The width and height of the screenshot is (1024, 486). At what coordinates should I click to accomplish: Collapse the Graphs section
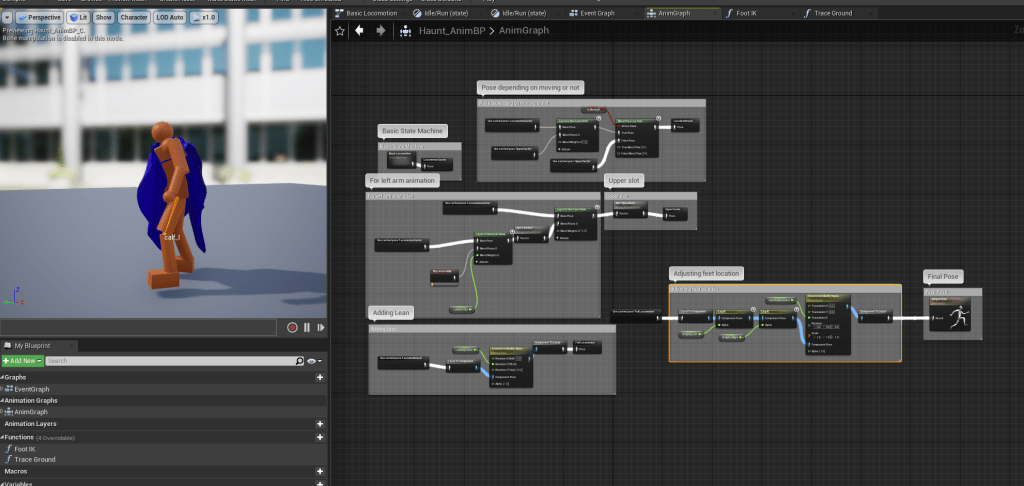tap(3, 377)
